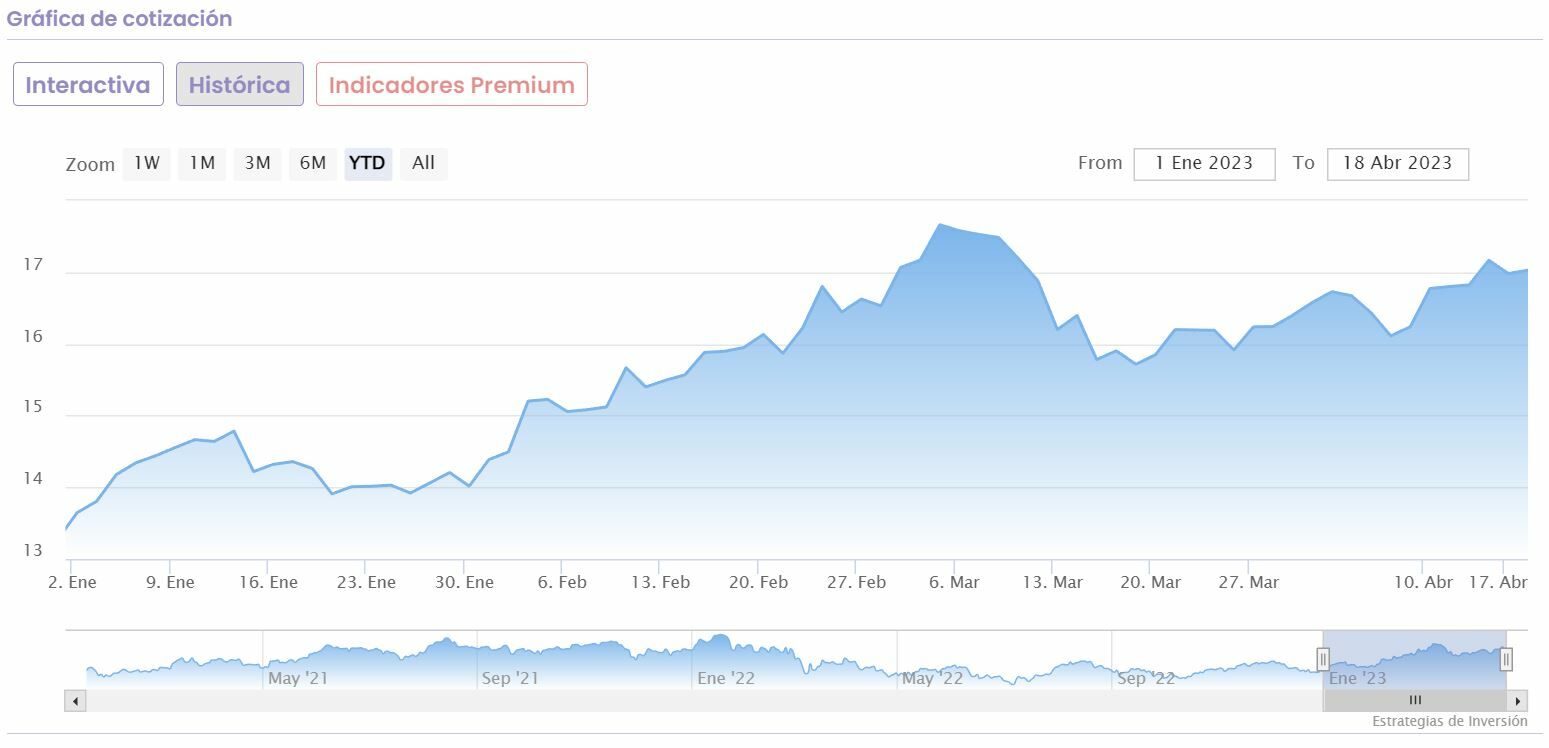Open the Estrategias de Inversión credit link

1449,721
